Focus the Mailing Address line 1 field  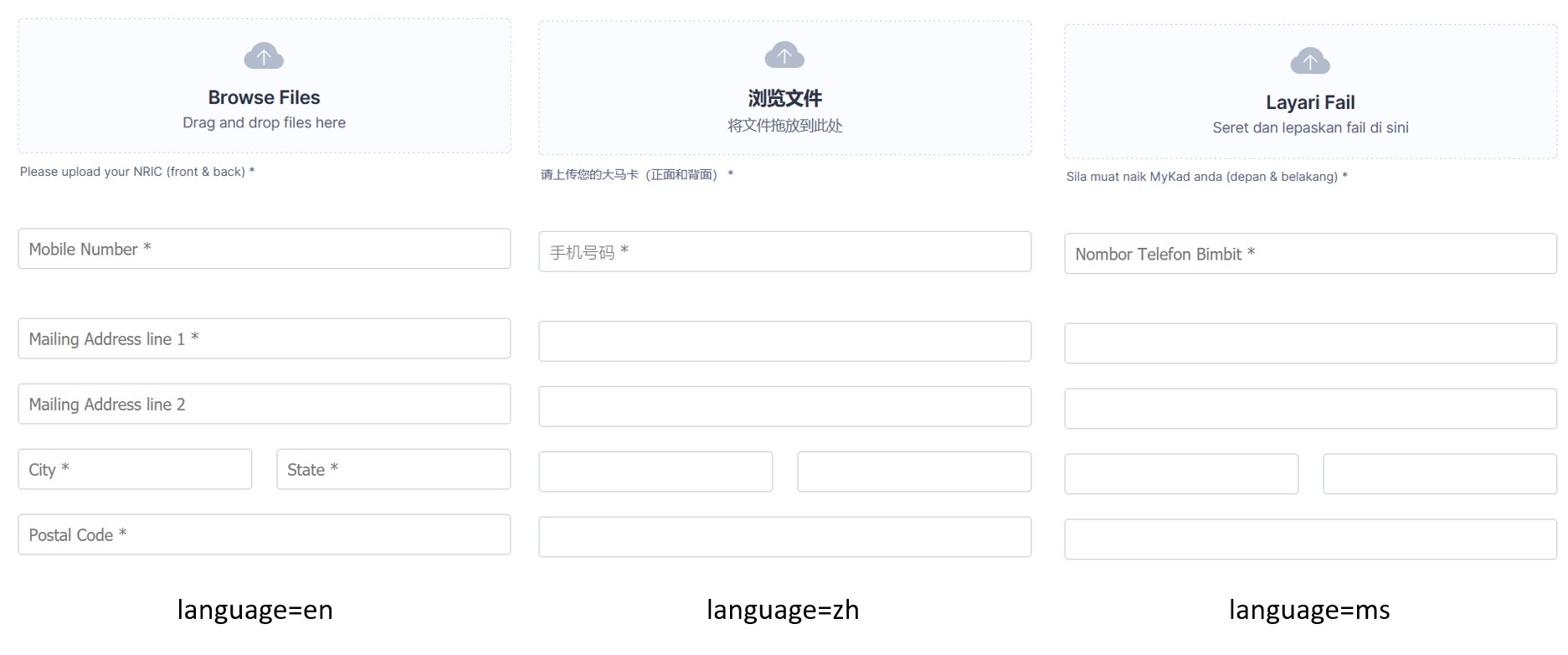264,338
